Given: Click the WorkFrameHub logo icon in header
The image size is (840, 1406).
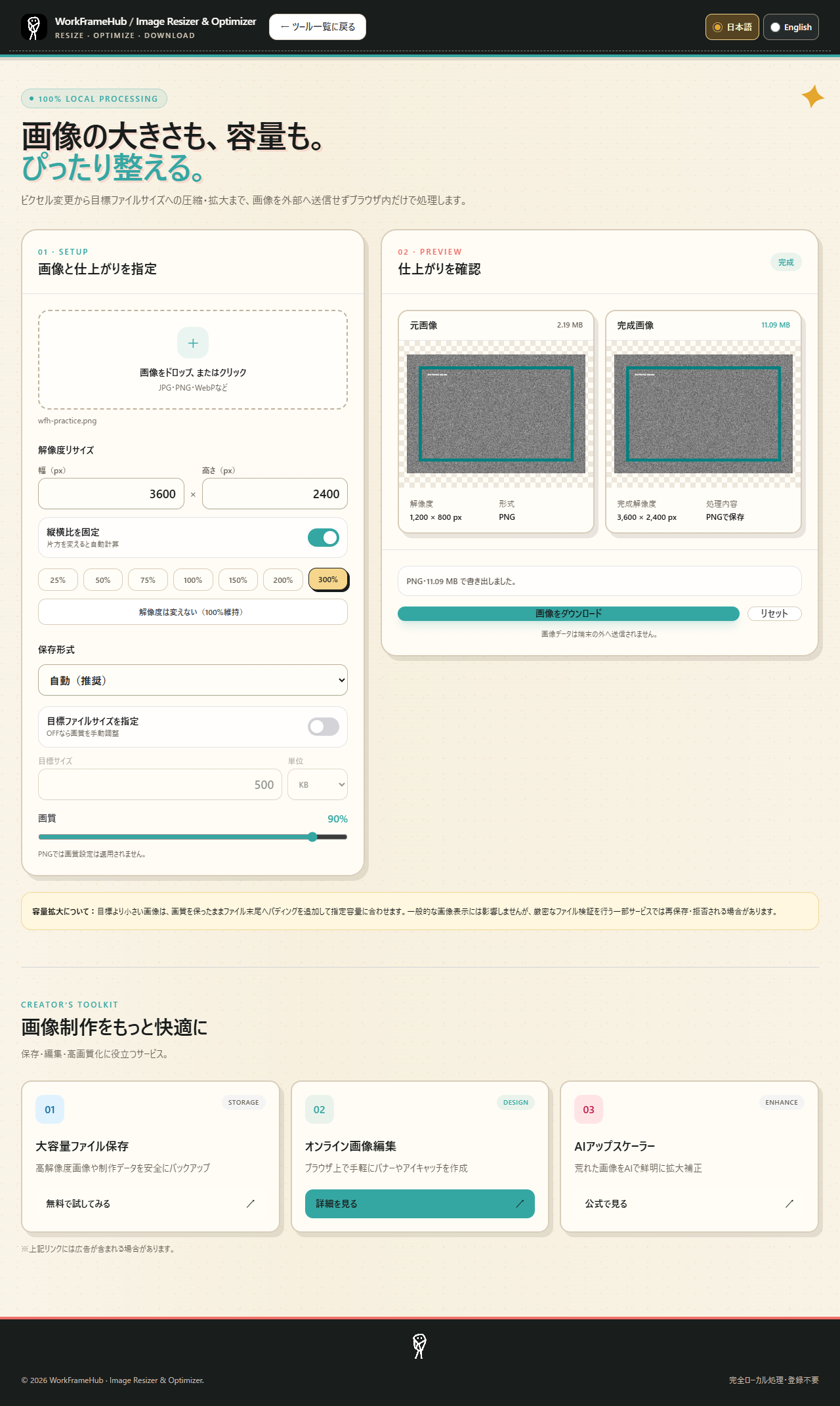Looking at the screenshot, I should pos(34,27).
